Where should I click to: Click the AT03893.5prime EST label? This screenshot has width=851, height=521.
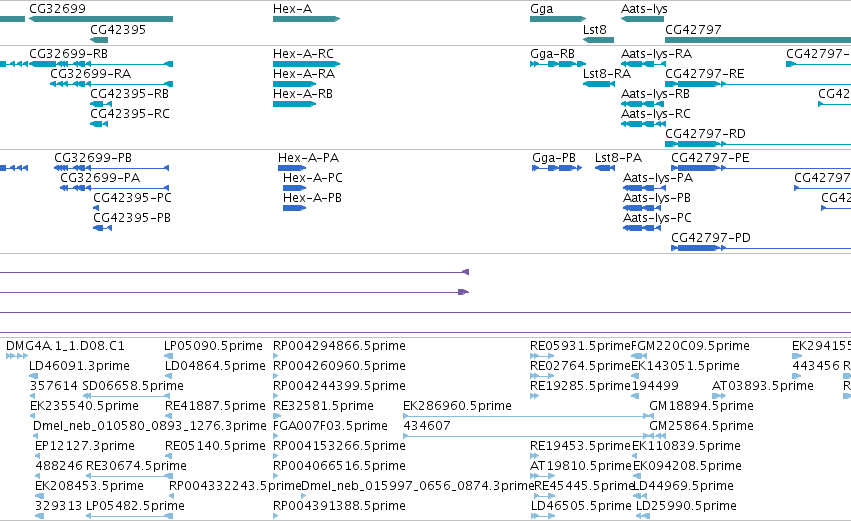(x=763, y=386)
